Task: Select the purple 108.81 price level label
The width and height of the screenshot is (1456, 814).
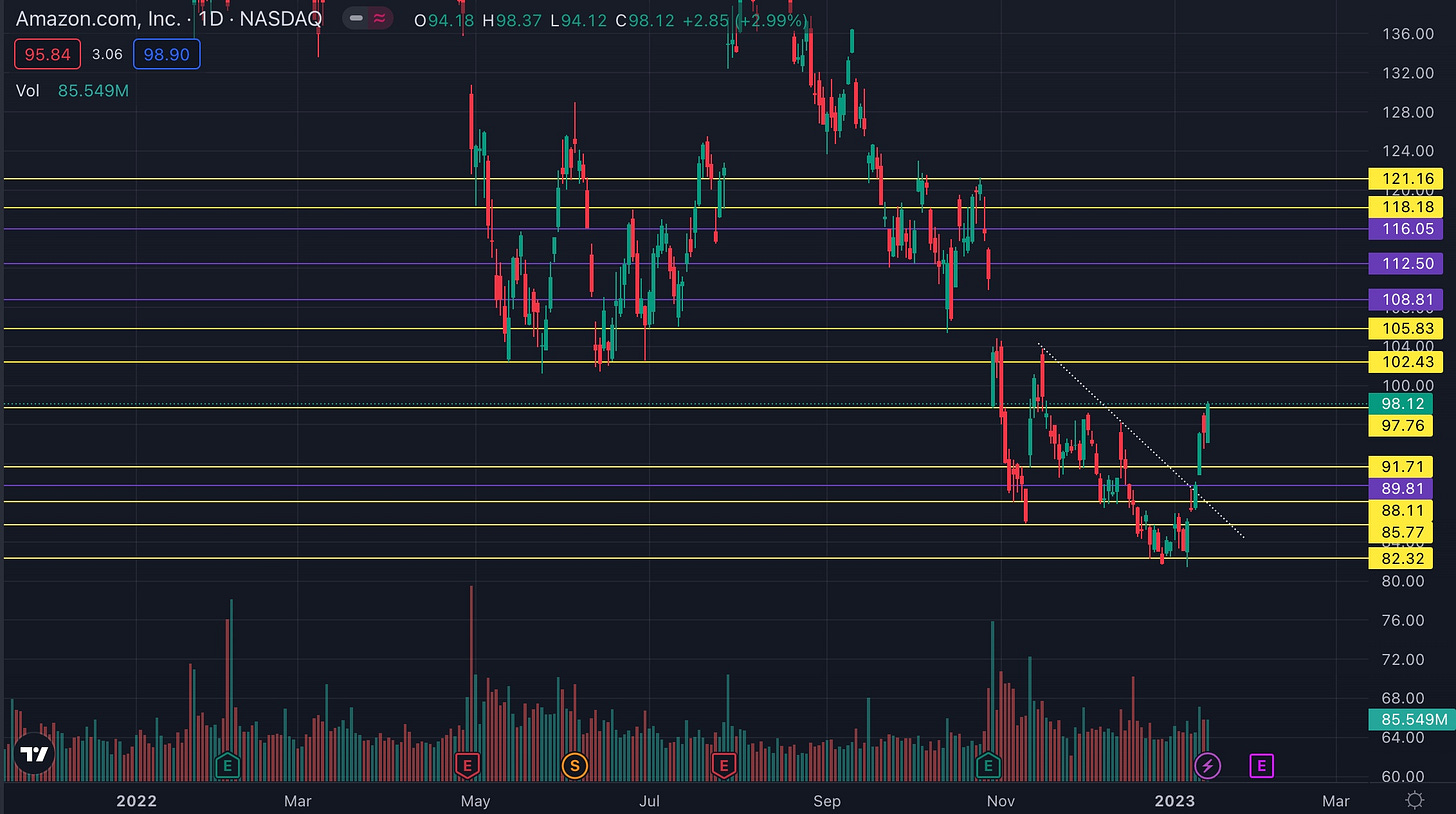Action: [1405, 300]
